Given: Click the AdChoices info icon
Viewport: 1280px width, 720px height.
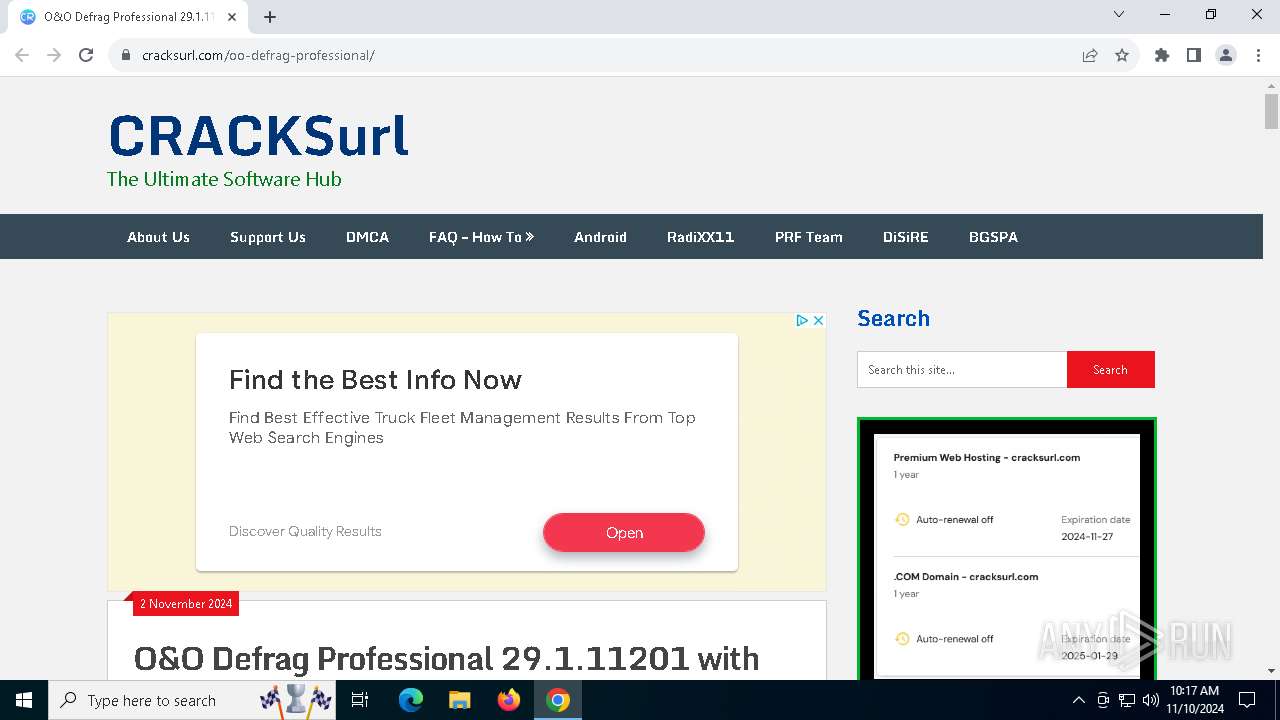Looking at the screenshot, I should (x=802, y=321).
